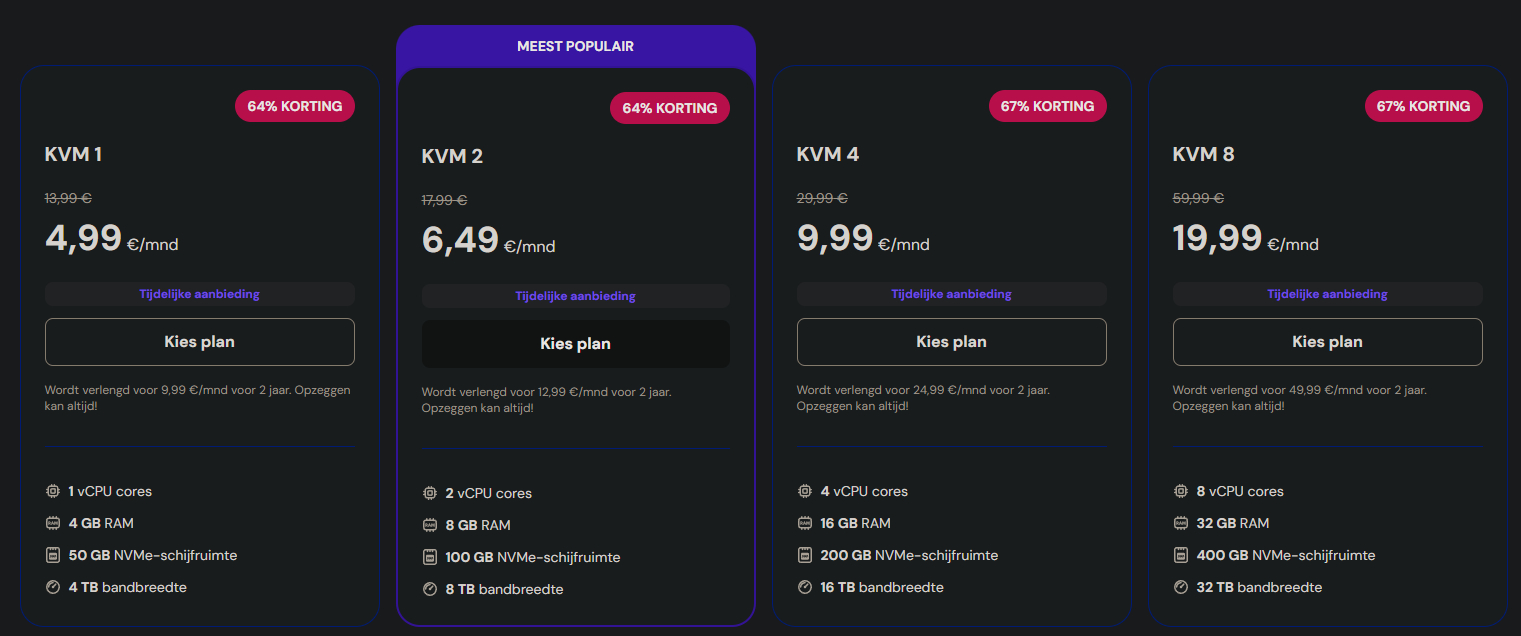Screen dimensions: 1521x636
Task: Click the bandwidth icon under KVM 8
Action: (1179, 587)
